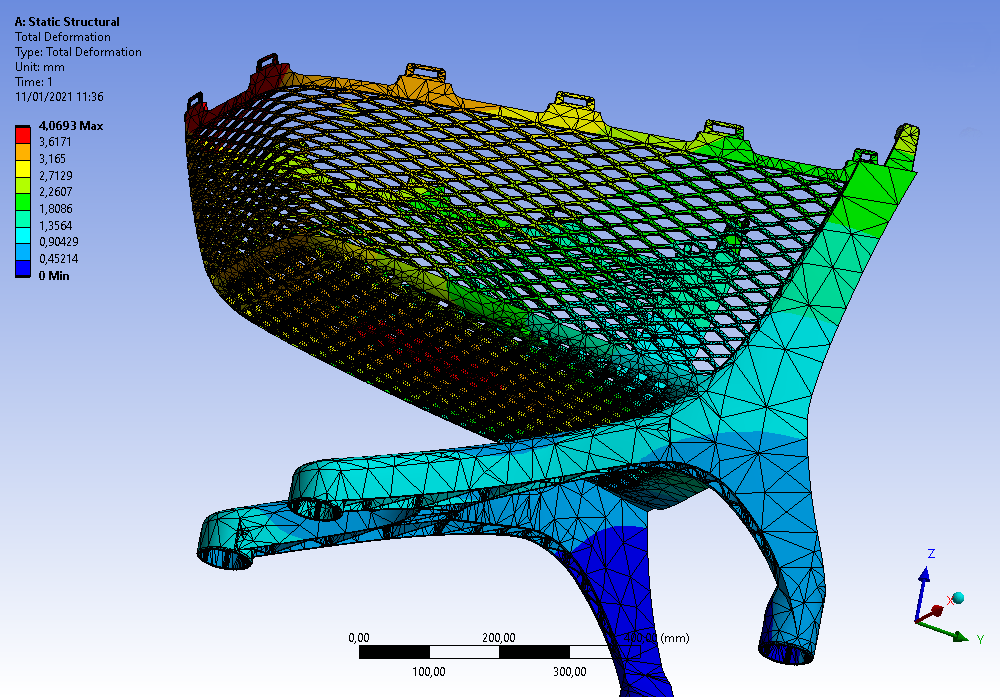Click the date stamp "11/01/2021 11:36"
This screenshot has height=697, width=1000.
(59, 97)
